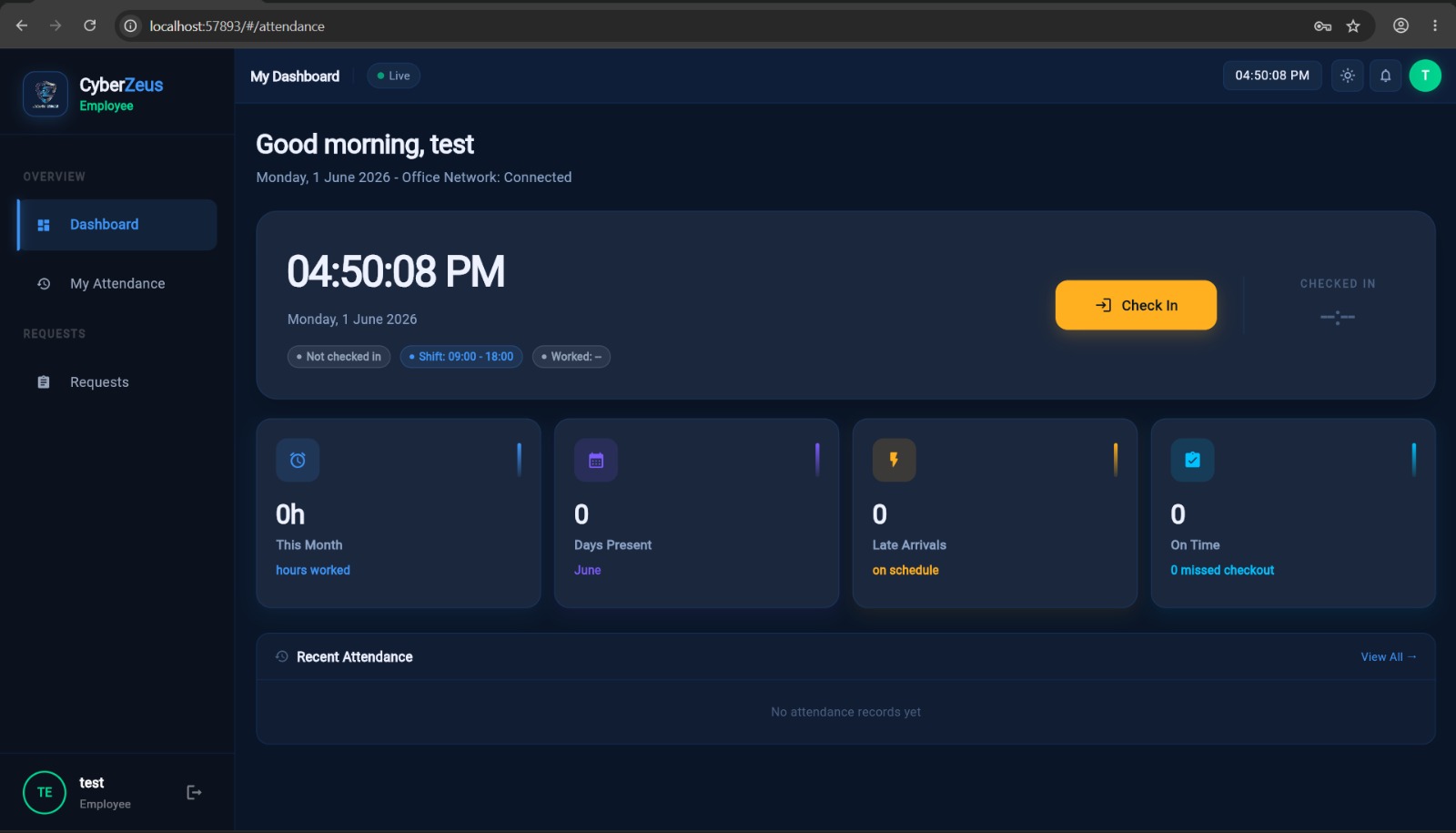Screen dimensions: 1456x833
Task: Click the clipboard check icon on On Time card
Action: (x=1192, y=460)
